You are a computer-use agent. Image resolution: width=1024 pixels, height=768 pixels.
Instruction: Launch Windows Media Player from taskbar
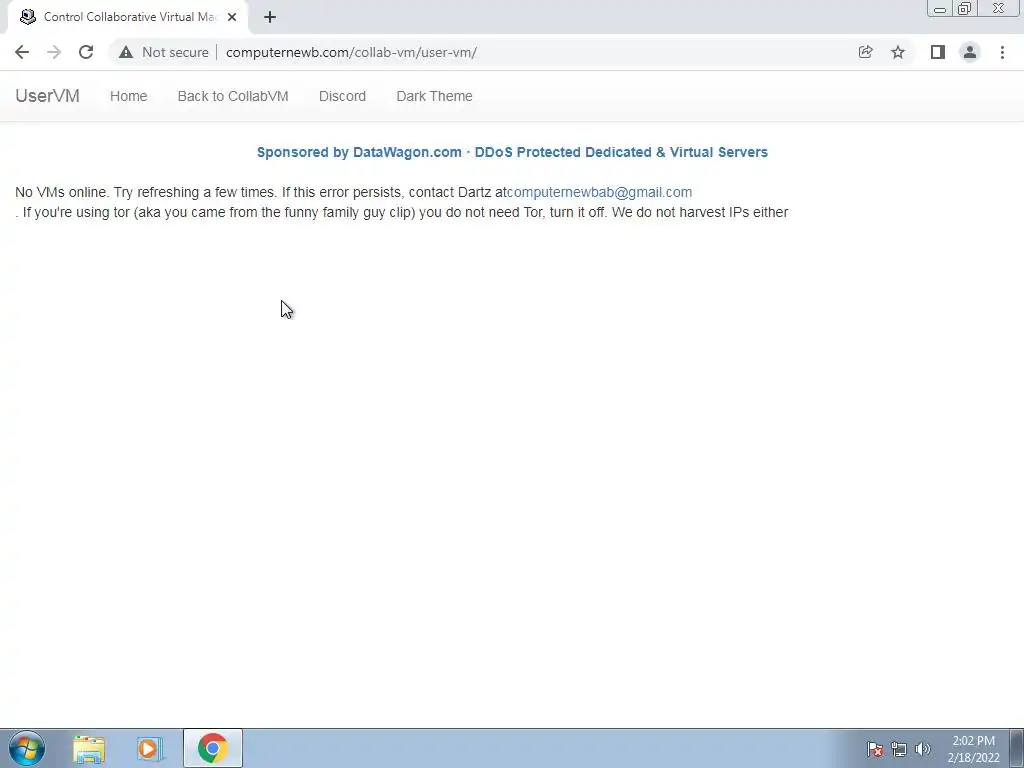coord(150,749)
